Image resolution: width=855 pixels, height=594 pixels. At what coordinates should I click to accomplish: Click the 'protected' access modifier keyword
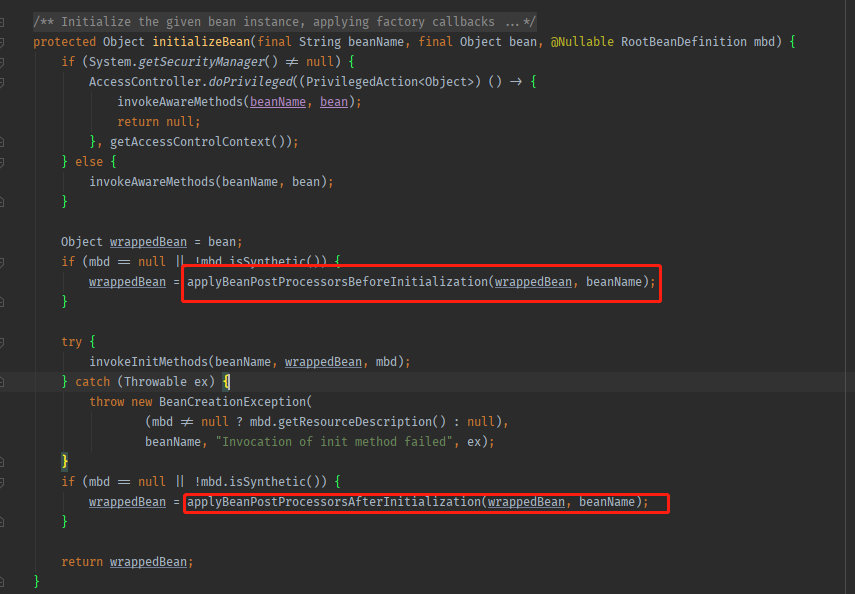64,42
